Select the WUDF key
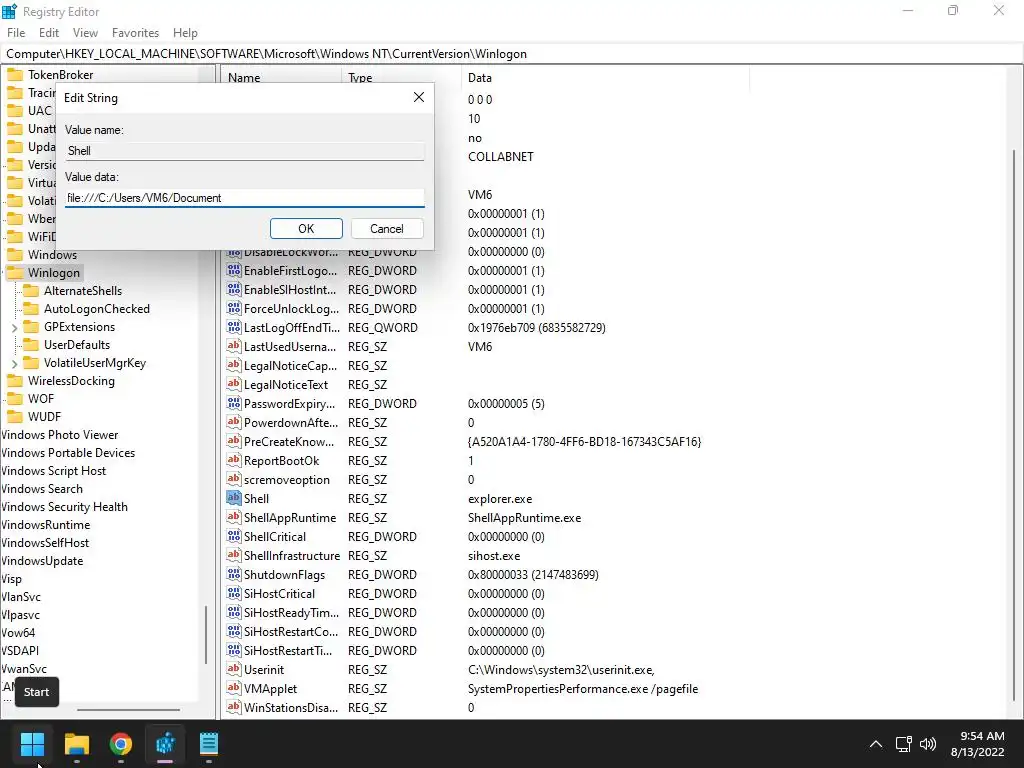1024x768 pixels. point(44,417)
